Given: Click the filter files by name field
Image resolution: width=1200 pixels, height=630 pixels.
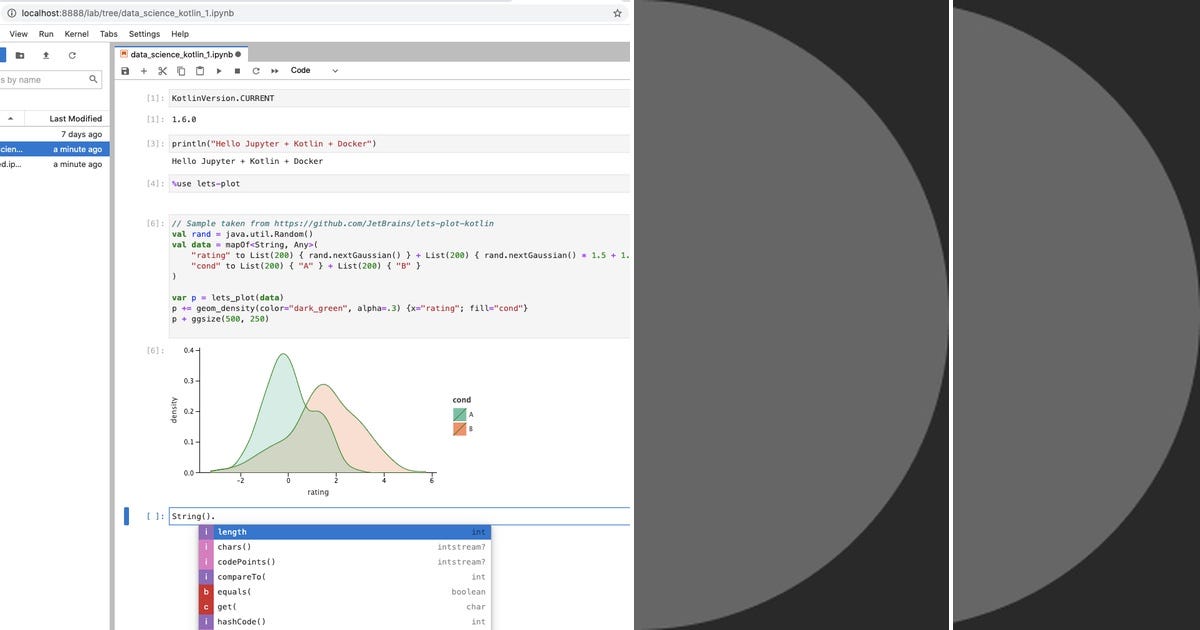Looking at the screenshot, I should coord(50,79).
